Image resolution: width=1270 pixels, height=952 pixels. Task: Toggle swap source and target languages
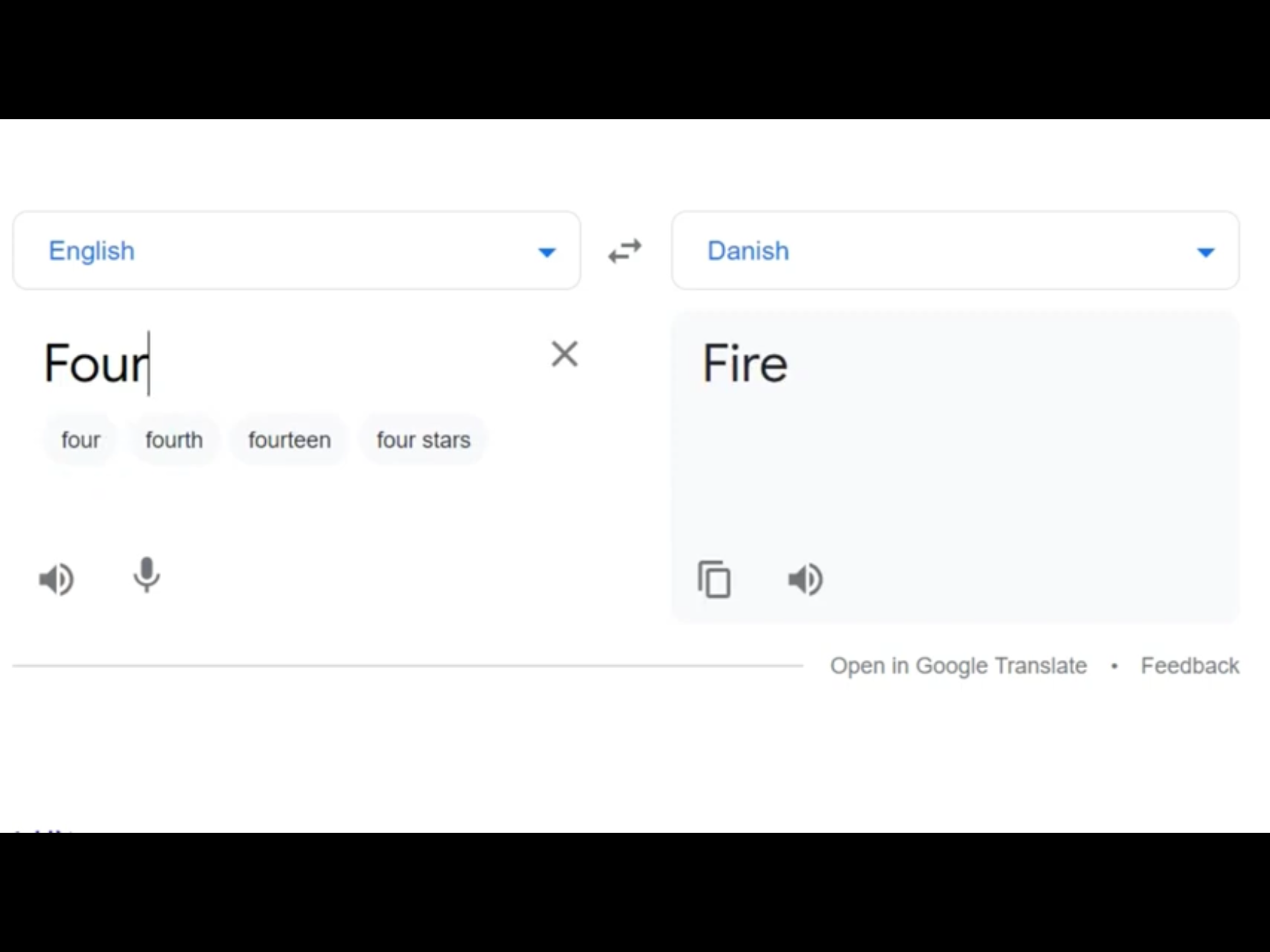(625, 252)
